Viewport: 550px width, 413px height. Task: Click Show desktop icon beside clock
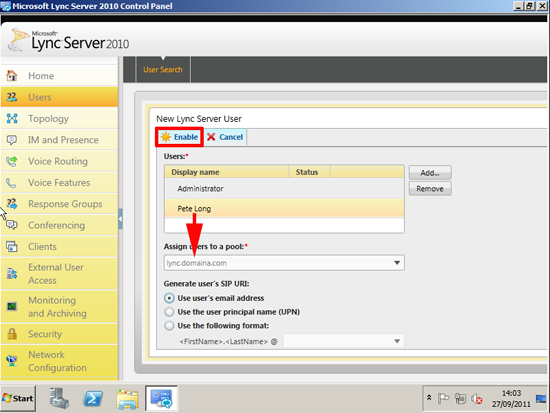point(541,399)
